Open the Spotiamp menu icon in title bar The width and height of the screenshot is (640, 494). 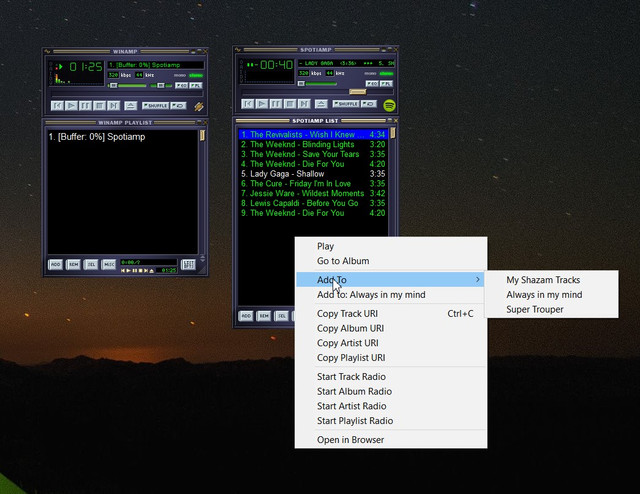point(238,50)
